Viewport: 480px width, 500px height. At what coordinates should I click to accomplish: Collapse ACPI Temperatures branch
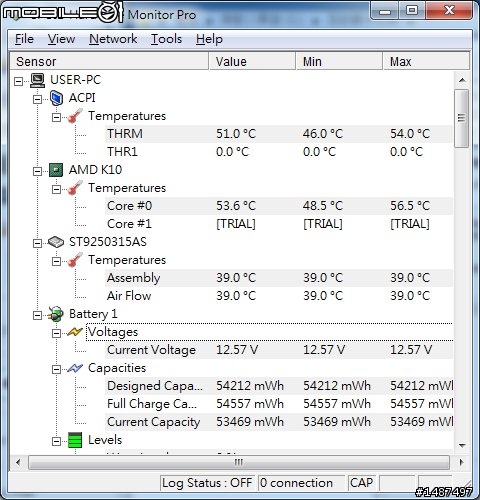click(x=57, y=117)
